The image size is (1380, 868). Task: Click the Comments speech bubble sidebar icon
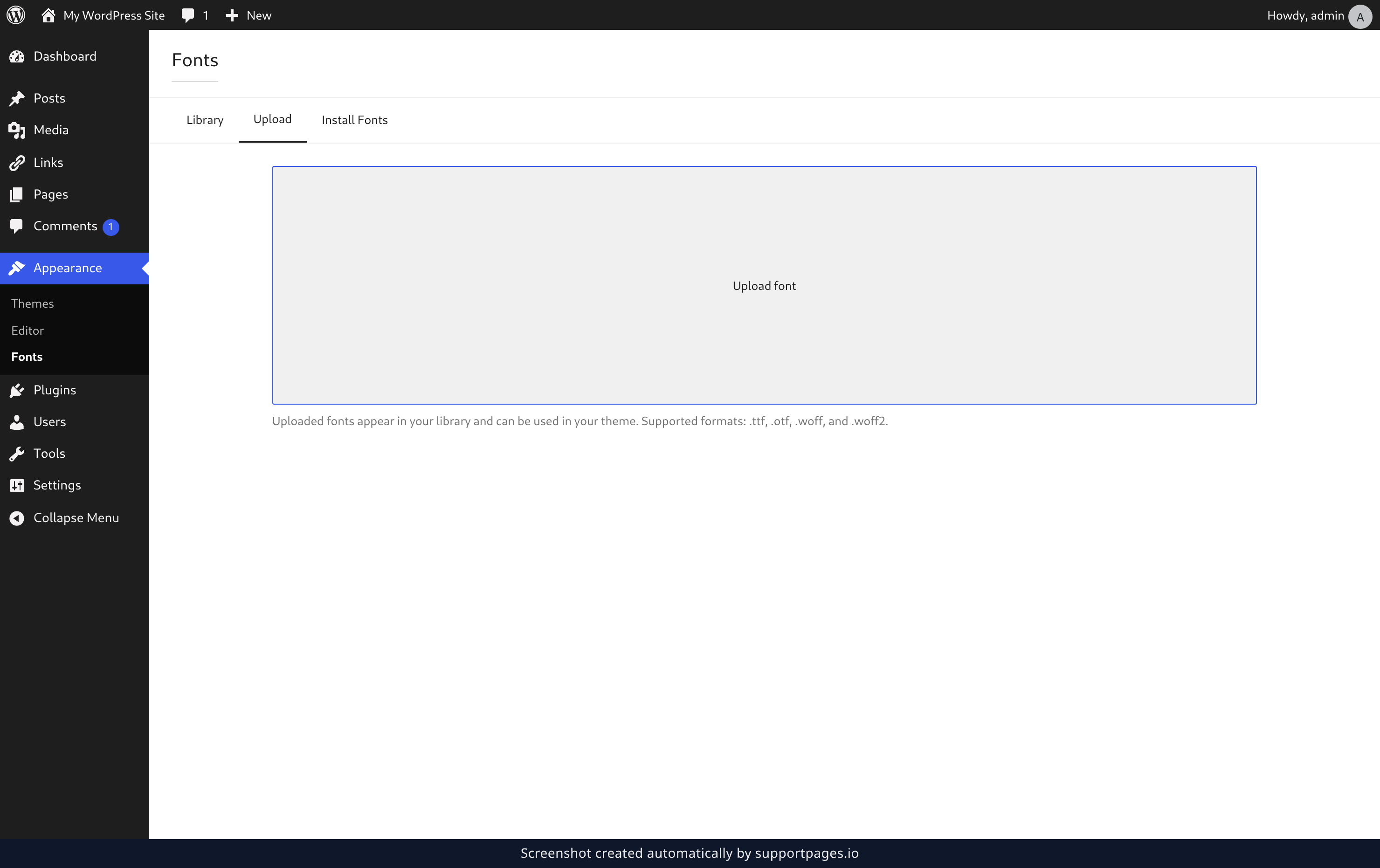(17, 226)
